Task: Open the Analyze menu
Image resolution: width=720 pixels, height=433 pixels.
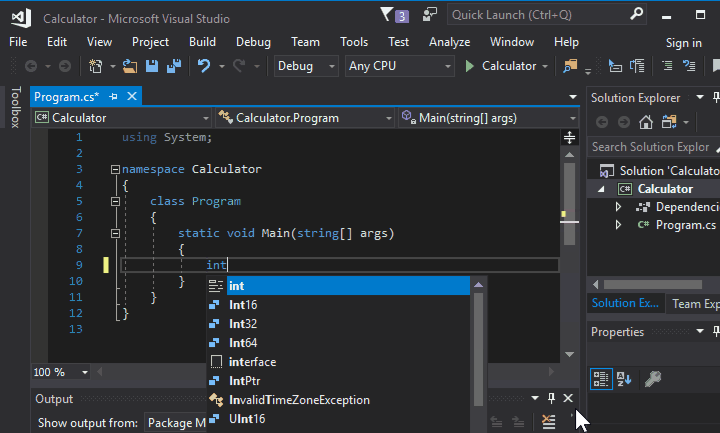Action: coord(449,42)
